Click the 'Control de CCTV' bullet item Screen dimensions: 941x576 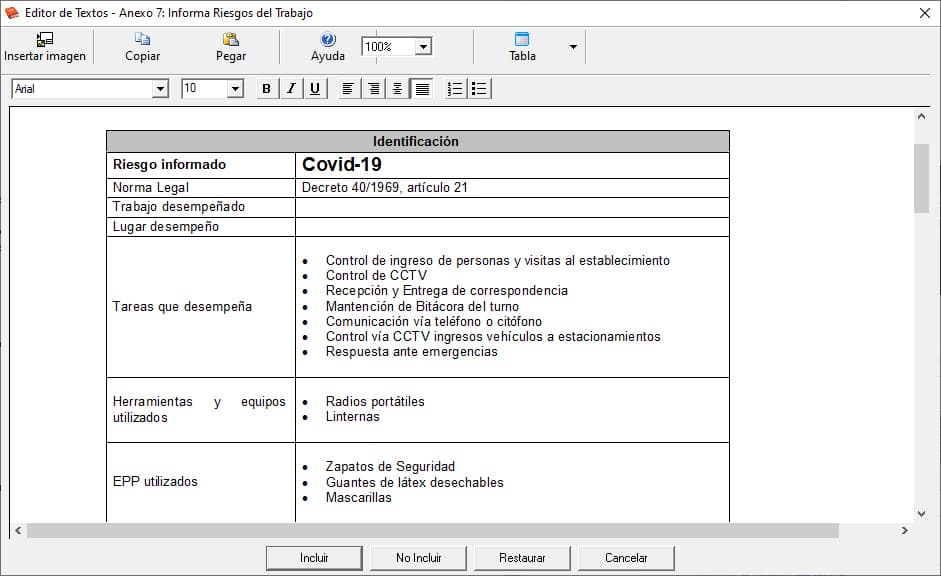coord(376,275)
